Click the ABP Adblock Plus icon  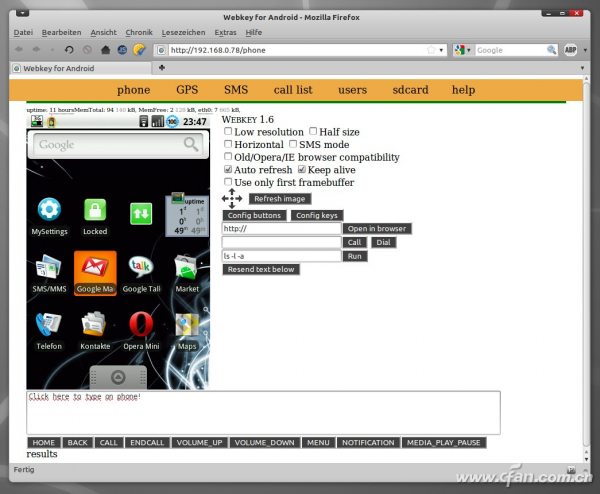tap(571, 50)
